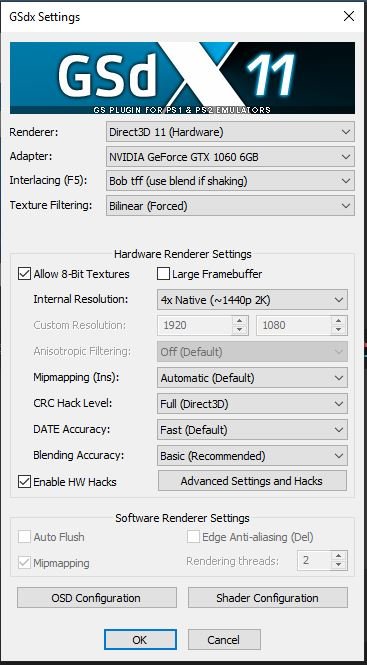
Task: Open the Blending Accuracy dropdown
Action: (252, 456)
